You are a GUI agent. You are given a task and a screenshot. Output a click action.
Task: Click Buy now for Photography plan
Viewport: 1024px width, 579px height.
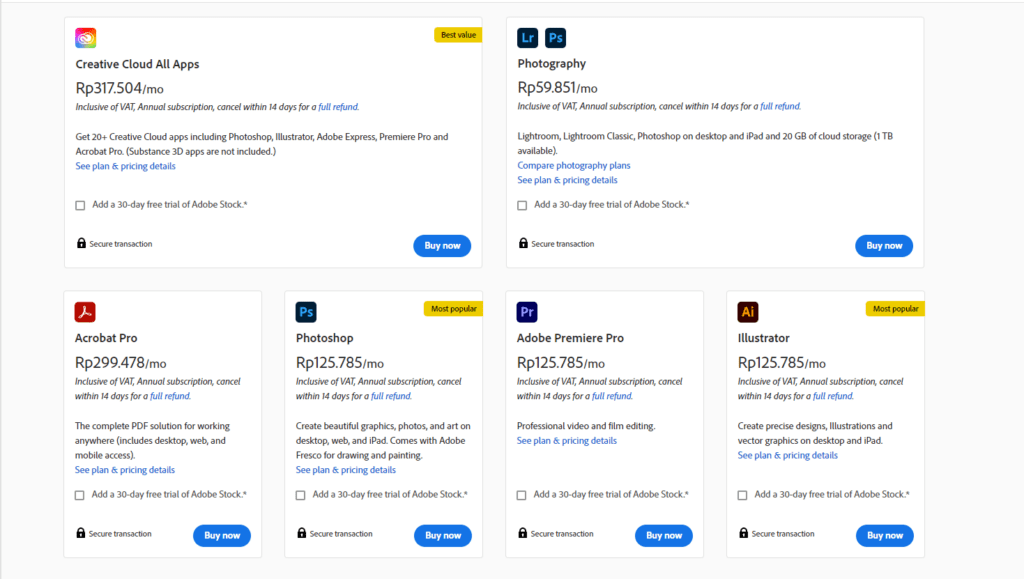click(x=884, y=245)
